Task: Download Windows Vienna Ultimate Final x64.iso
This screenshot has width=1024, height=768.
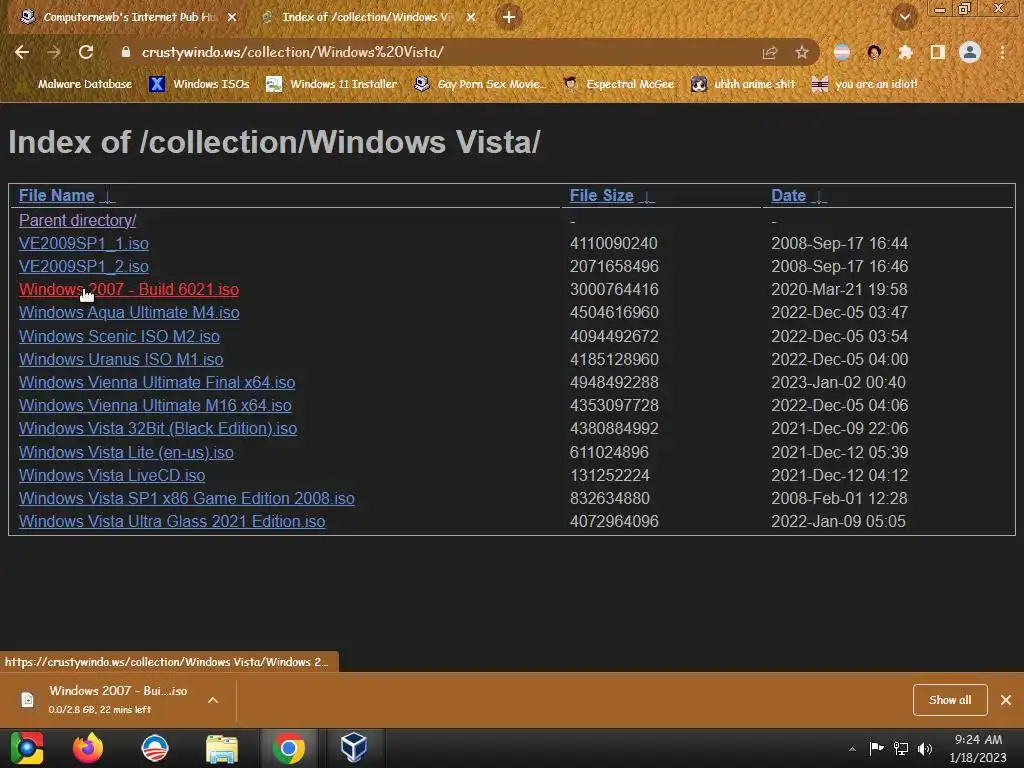Action: tap(157, 382)
